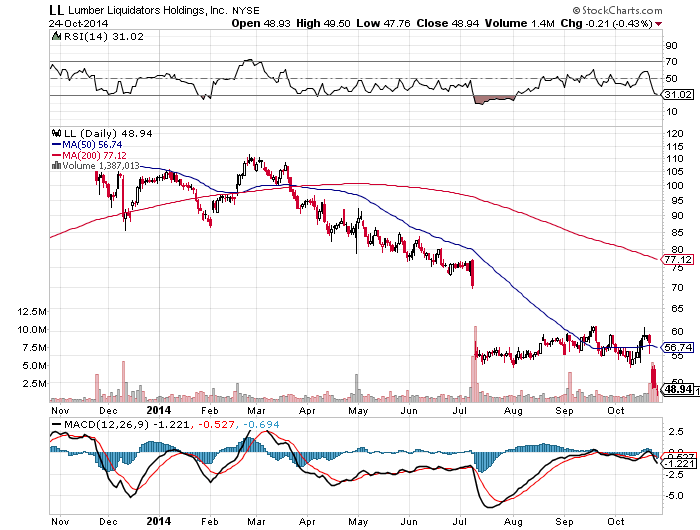Click the MA(50) 56.74 legend
Screen dimensions: 700x530
(x=92, y=144)
